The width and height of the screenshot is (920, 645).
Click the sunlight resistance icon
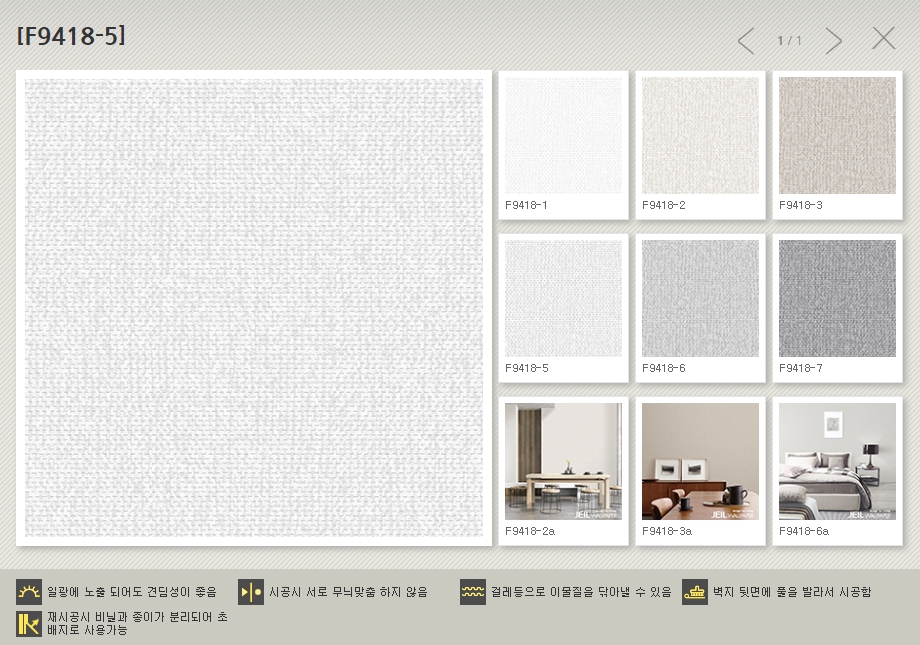click(x=29, y=592)
